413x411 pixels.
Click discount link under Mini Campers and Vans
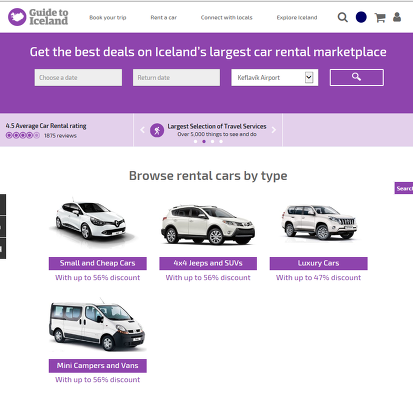tap(98, 380)
